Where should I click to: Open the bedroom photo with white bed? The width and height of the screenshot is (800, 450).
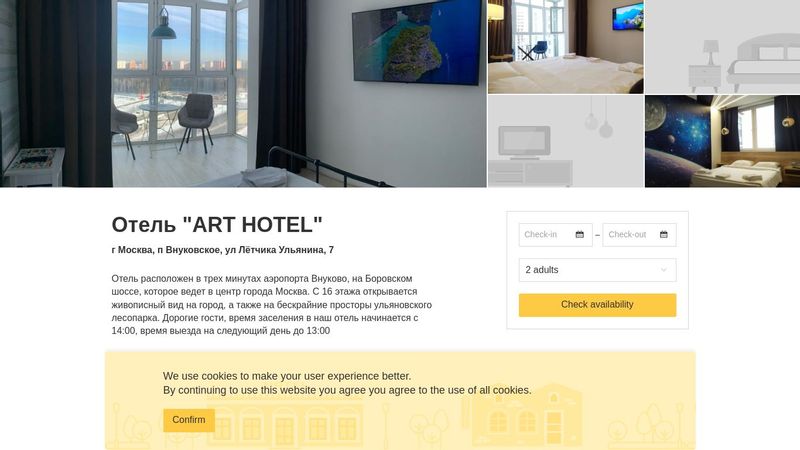566,46
